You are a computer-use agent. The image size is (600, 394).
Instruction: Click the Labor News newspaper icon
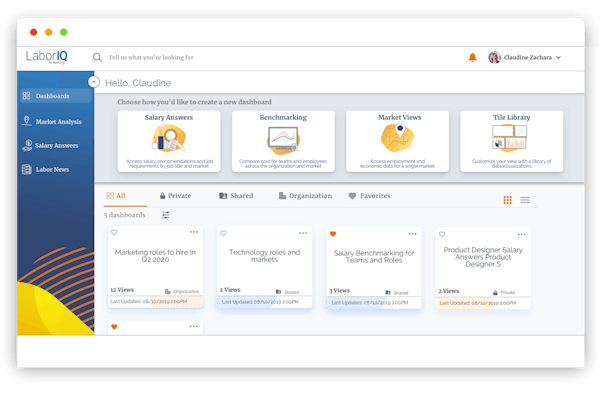click(26, 169)
